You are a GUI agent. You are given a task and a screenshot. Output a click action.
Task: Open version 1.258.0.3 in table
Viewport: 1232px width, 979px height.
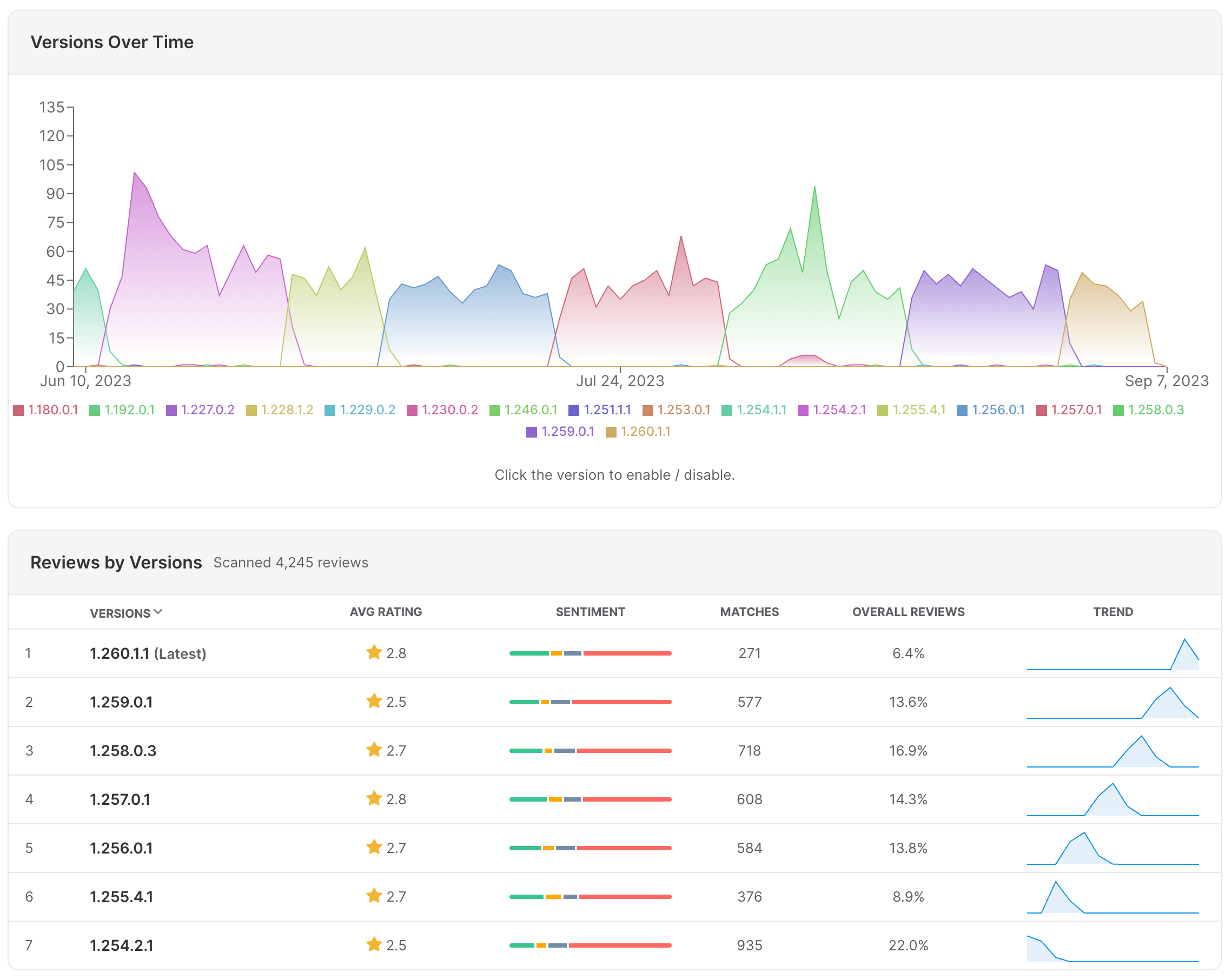coord(123,750)
